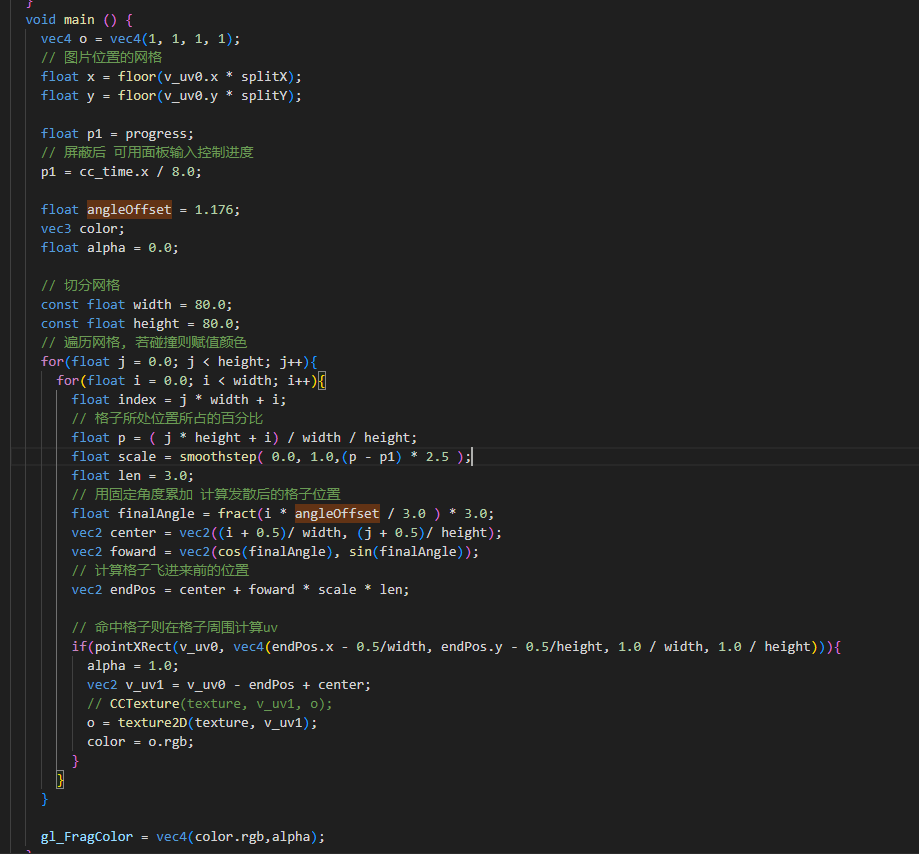Click the 'splitX' identifier

pyautogui.click(x=264, y=77)
